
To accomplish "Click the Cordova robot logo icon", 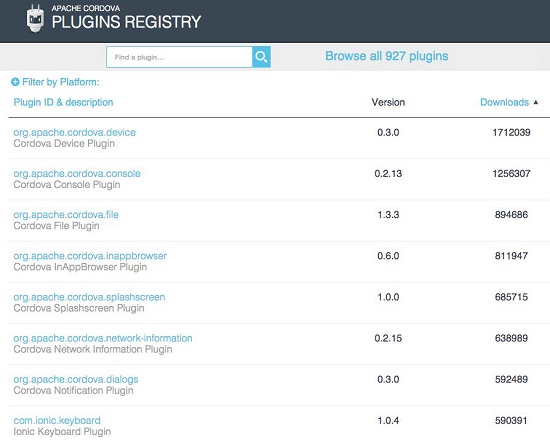I will [x=35, y=18].
